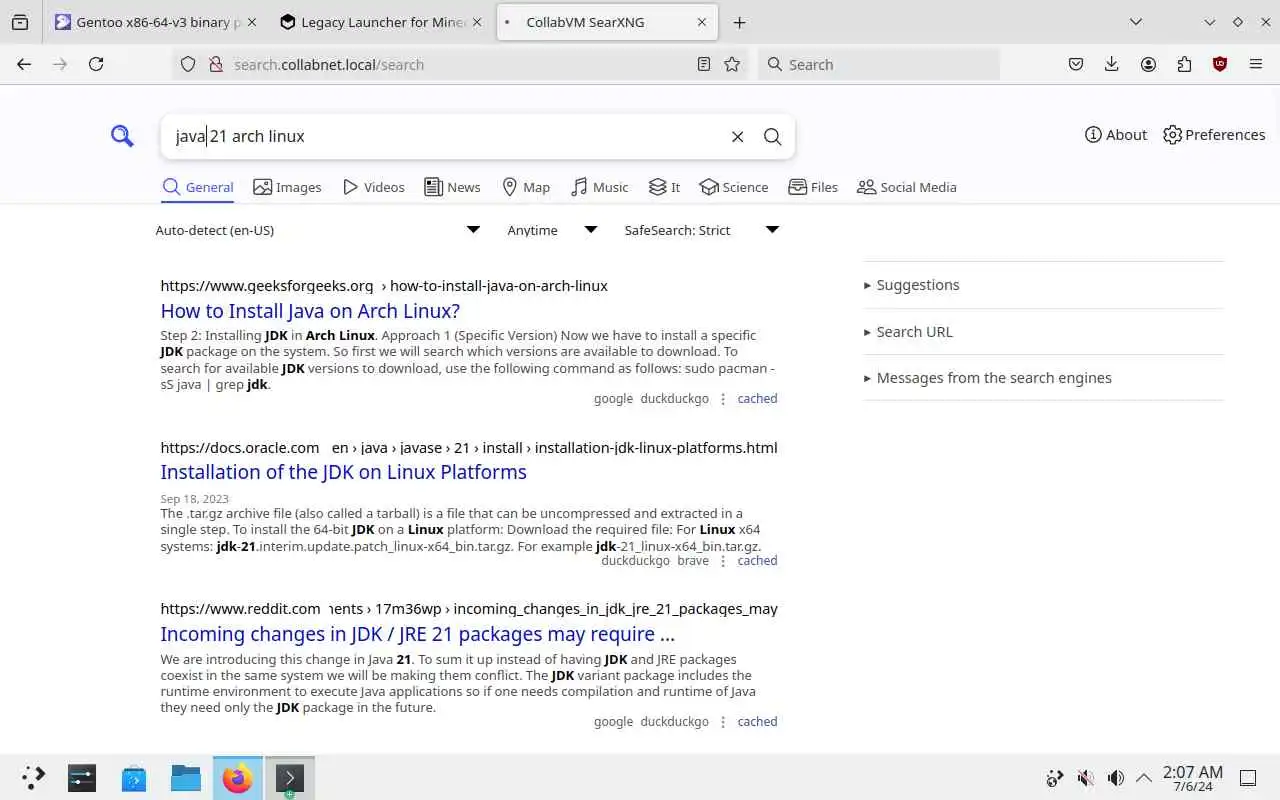The width and height of the screenshot is (1280, 800).
Task: Select the General search tab
Action: (x=198, y=187)
